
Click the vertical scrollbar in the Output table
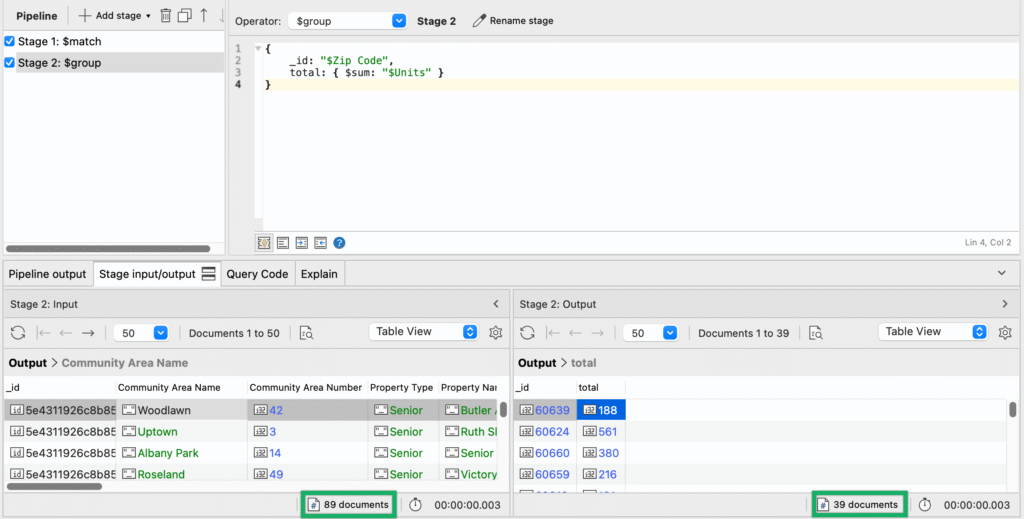pyautogui.click(x=1012, y=409)
